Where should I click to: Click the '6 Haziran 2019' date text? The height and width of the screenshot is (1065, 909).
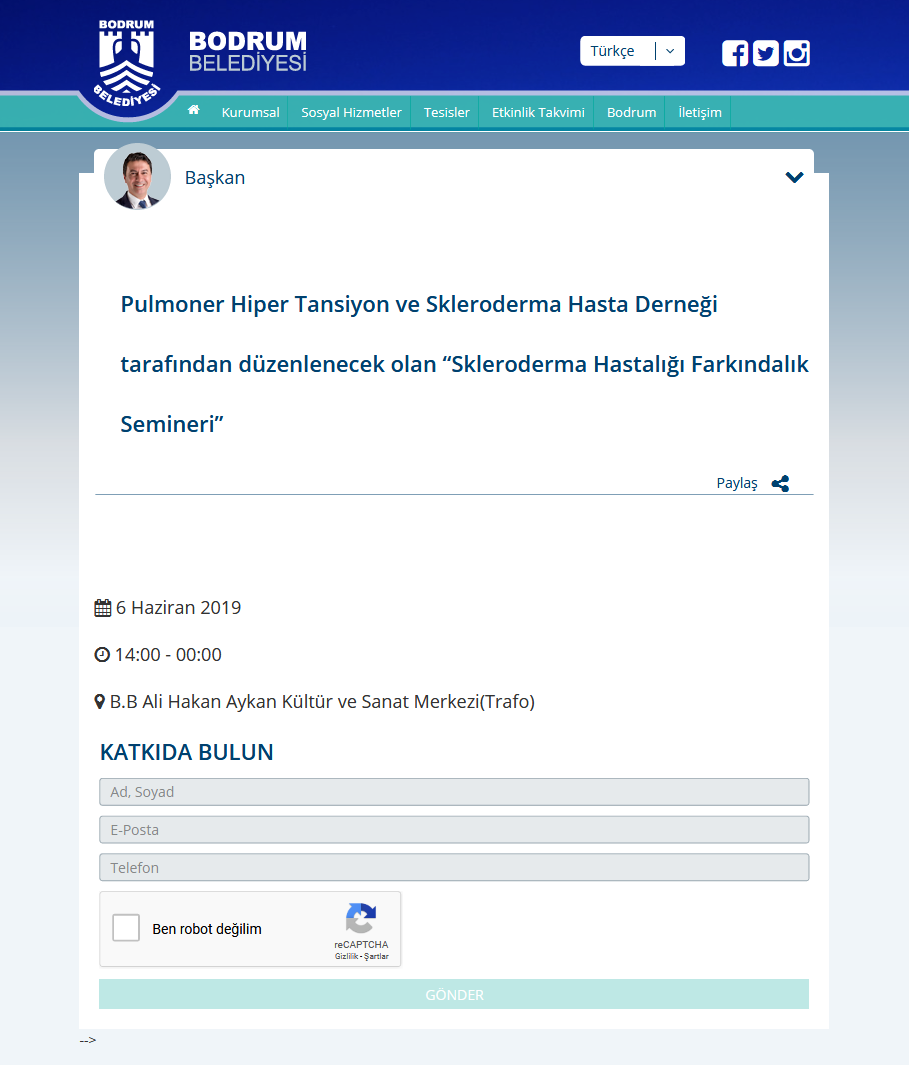(x=179, y=608)
